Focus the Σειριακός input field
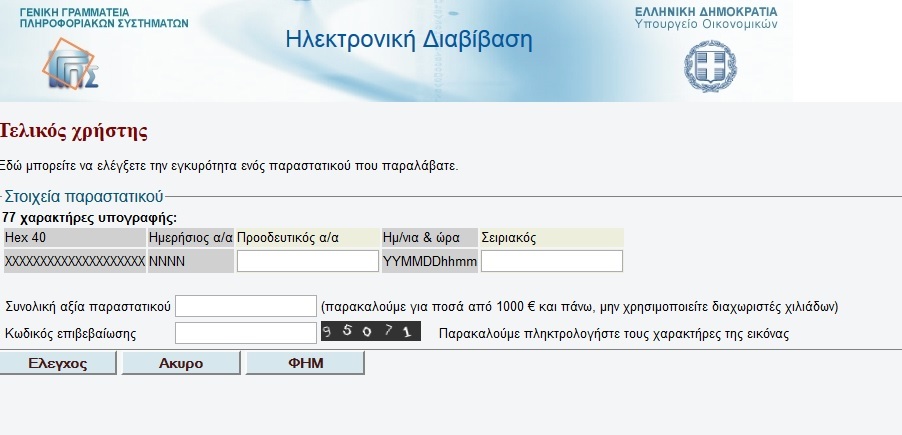The width and height of the screenshot is (902, 435). 551,261
